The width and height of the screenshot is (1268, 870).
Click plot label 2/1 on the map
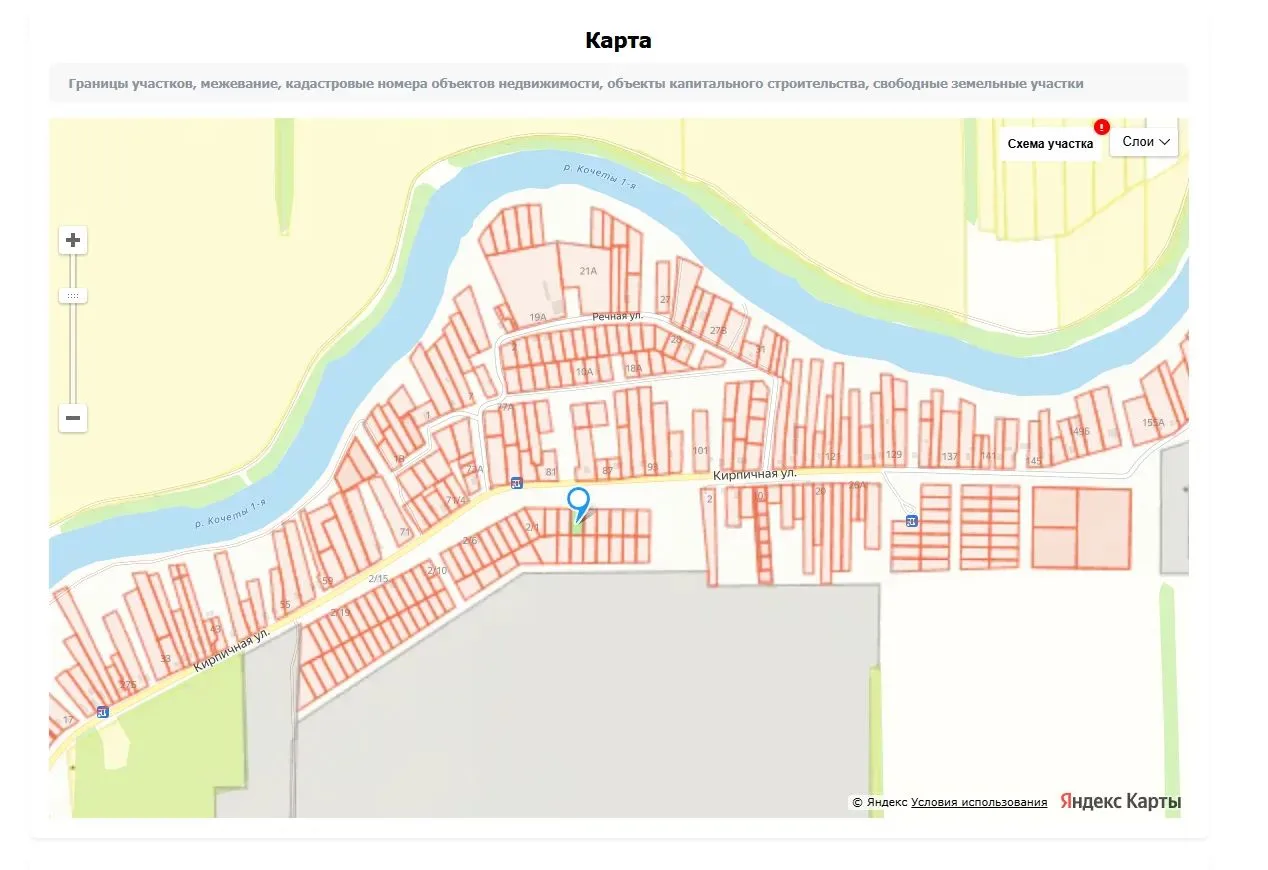click(x=532, y=527)
